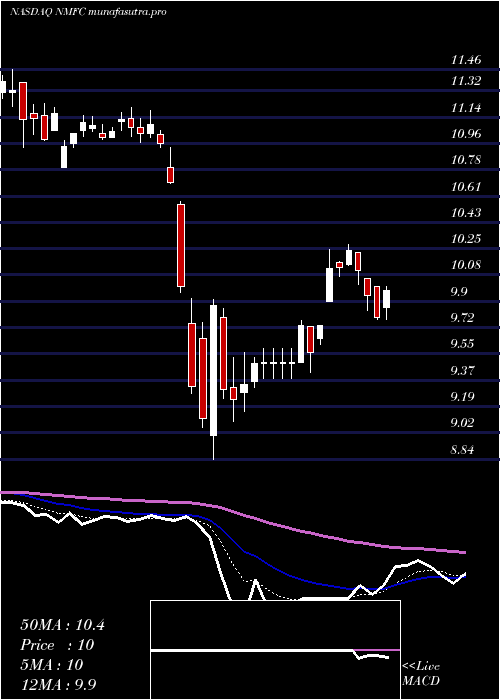
Task: Click the 9.37 price axis label
Action: click(x=462, y=371)
